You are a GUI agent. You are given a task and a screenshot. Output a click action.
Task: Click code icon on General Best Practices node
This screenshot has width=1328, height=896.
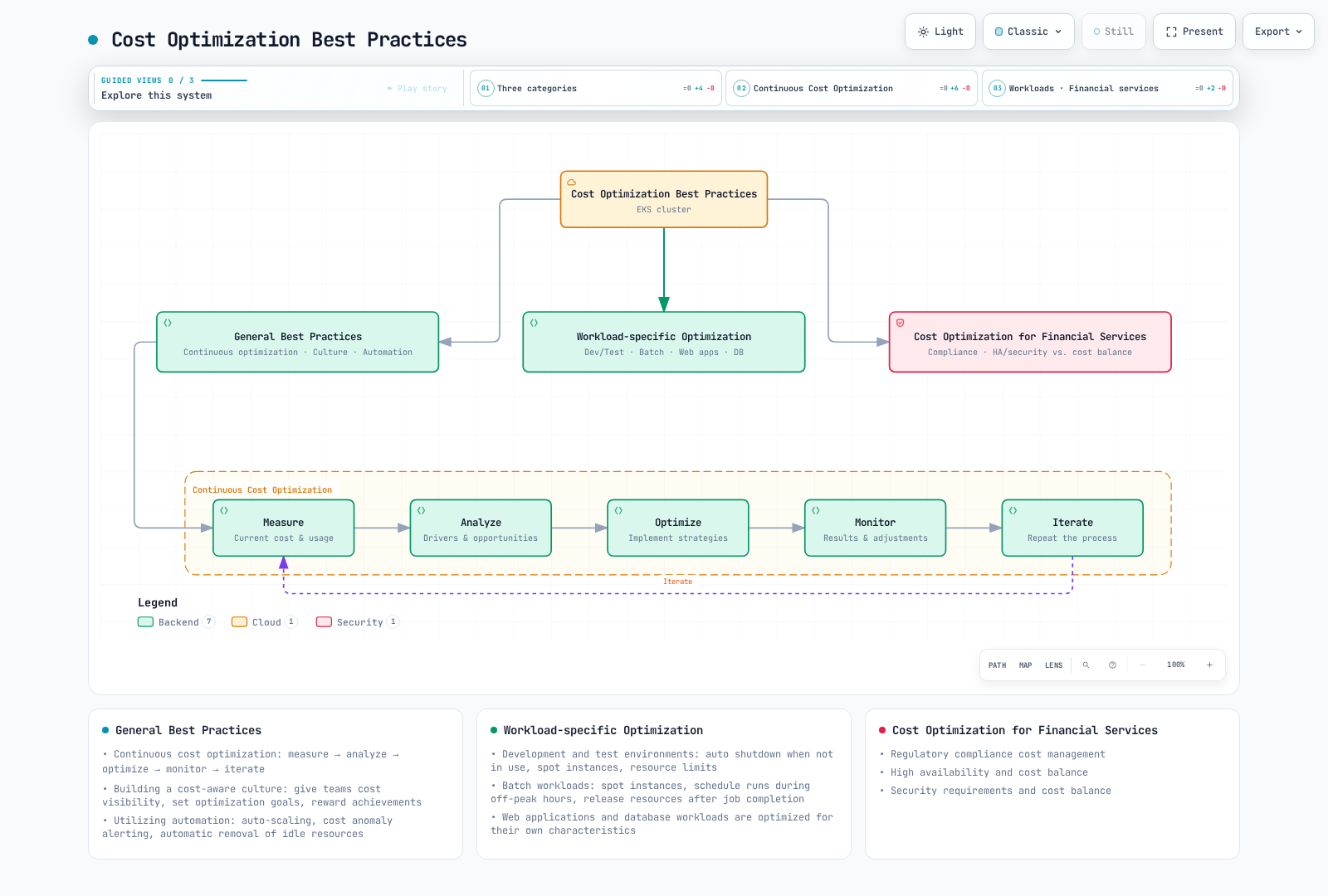pyautogui.click(x=168, y=323)
